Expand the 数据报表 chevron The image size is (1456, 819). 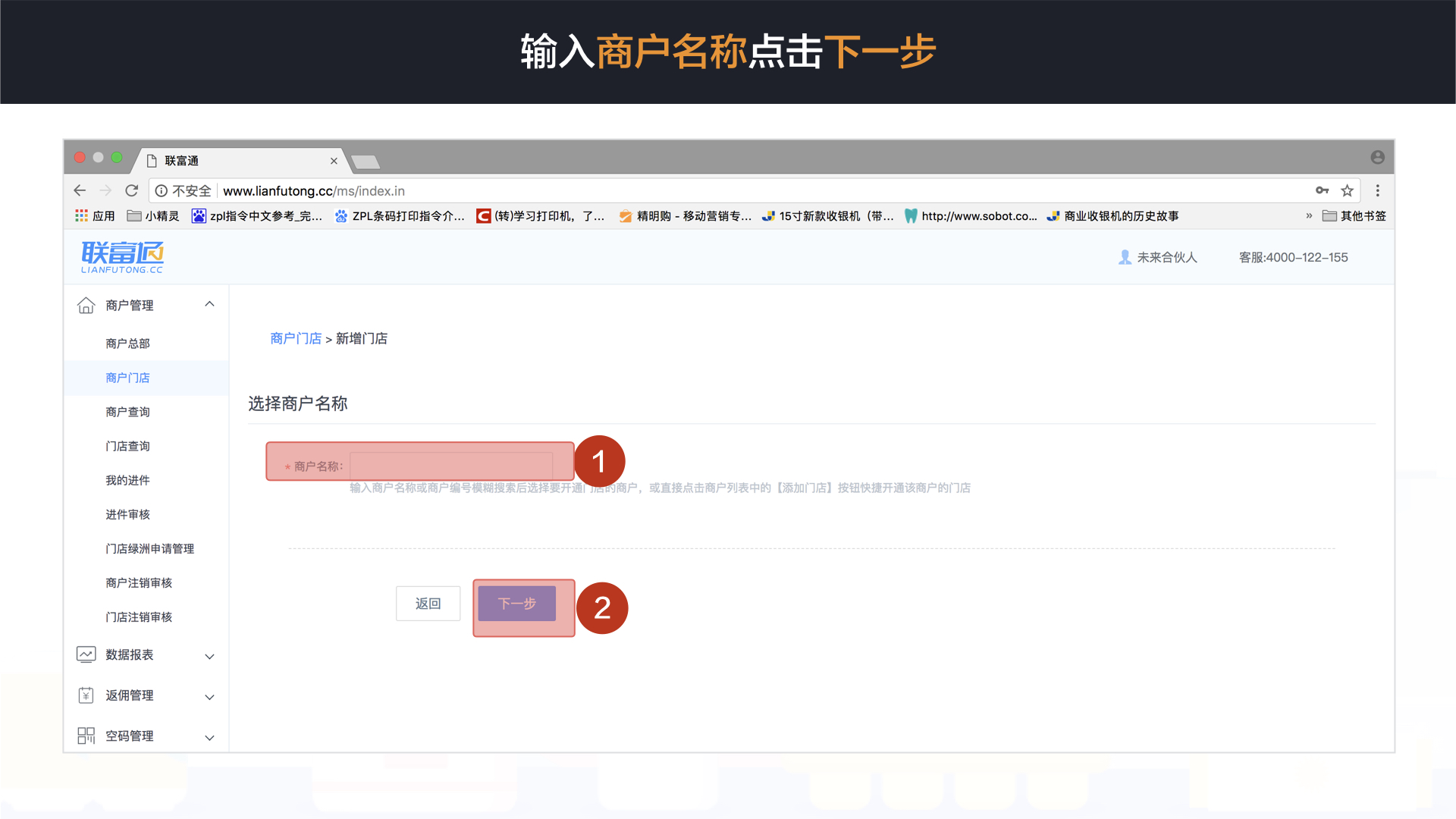point(210,657)
